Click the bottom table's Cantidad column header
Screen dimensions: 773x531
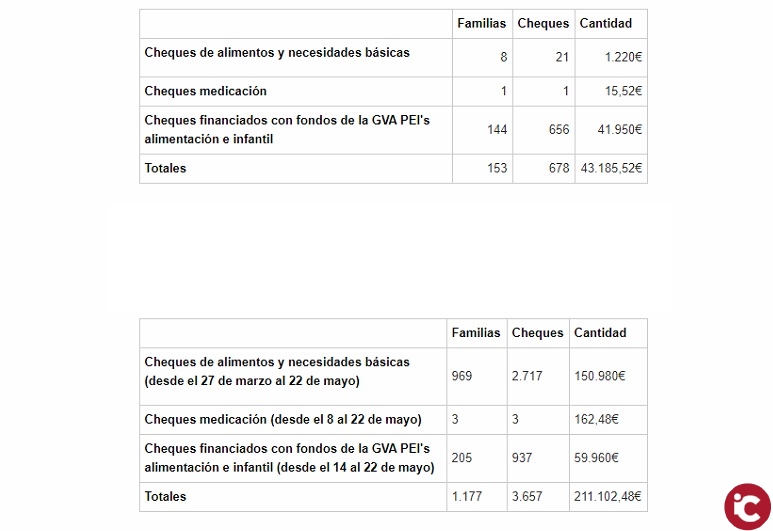point(600,333)
